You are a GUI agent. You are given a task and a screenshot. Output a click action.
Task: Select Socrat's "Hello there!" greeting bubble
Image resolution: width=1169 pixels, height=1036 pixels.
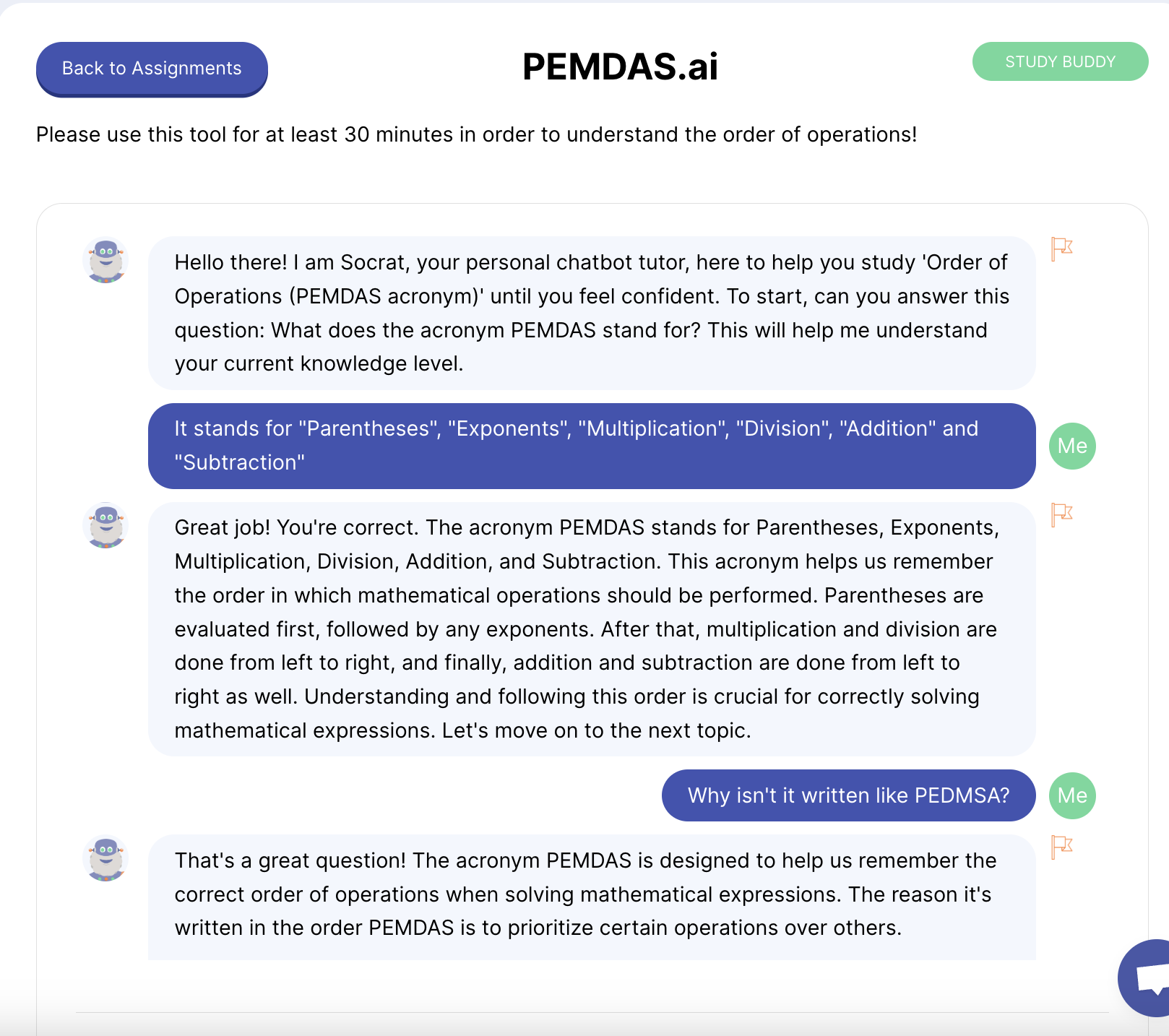click(591, 313)
